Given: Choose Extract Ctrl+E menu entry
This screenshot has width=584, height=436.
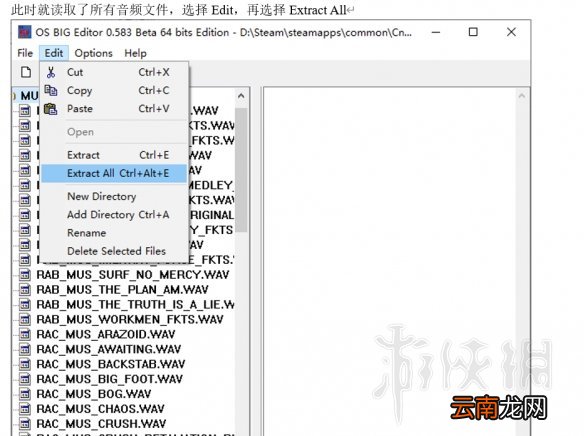Looking at the screenshot, I should (114, 155).
